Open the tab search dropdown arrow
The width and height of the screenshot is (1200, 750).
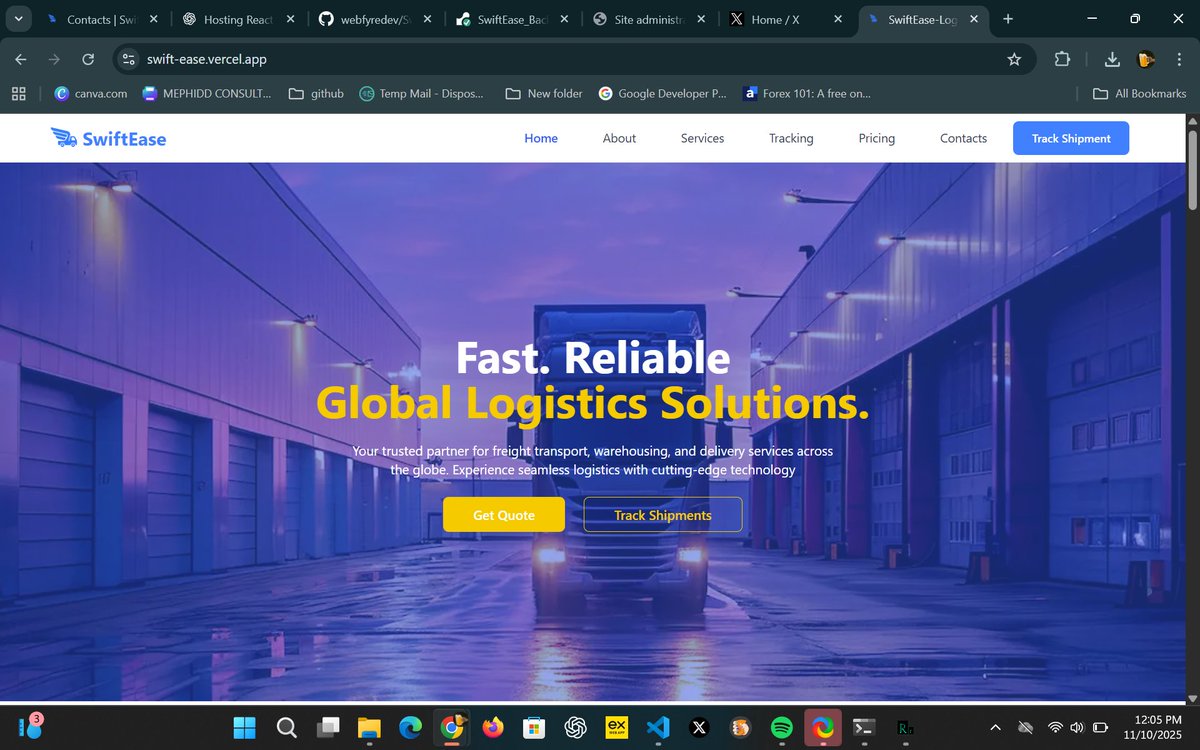point(18,19)
